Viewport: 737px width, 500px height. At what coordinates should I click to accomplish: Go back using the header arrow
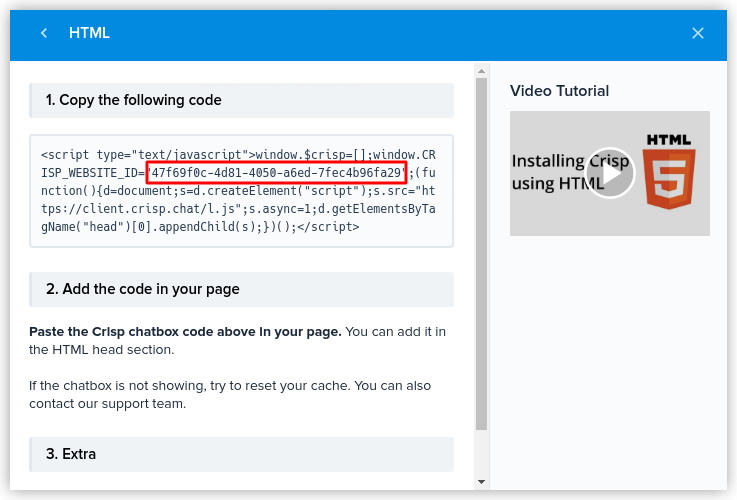[x=44, y=33]
